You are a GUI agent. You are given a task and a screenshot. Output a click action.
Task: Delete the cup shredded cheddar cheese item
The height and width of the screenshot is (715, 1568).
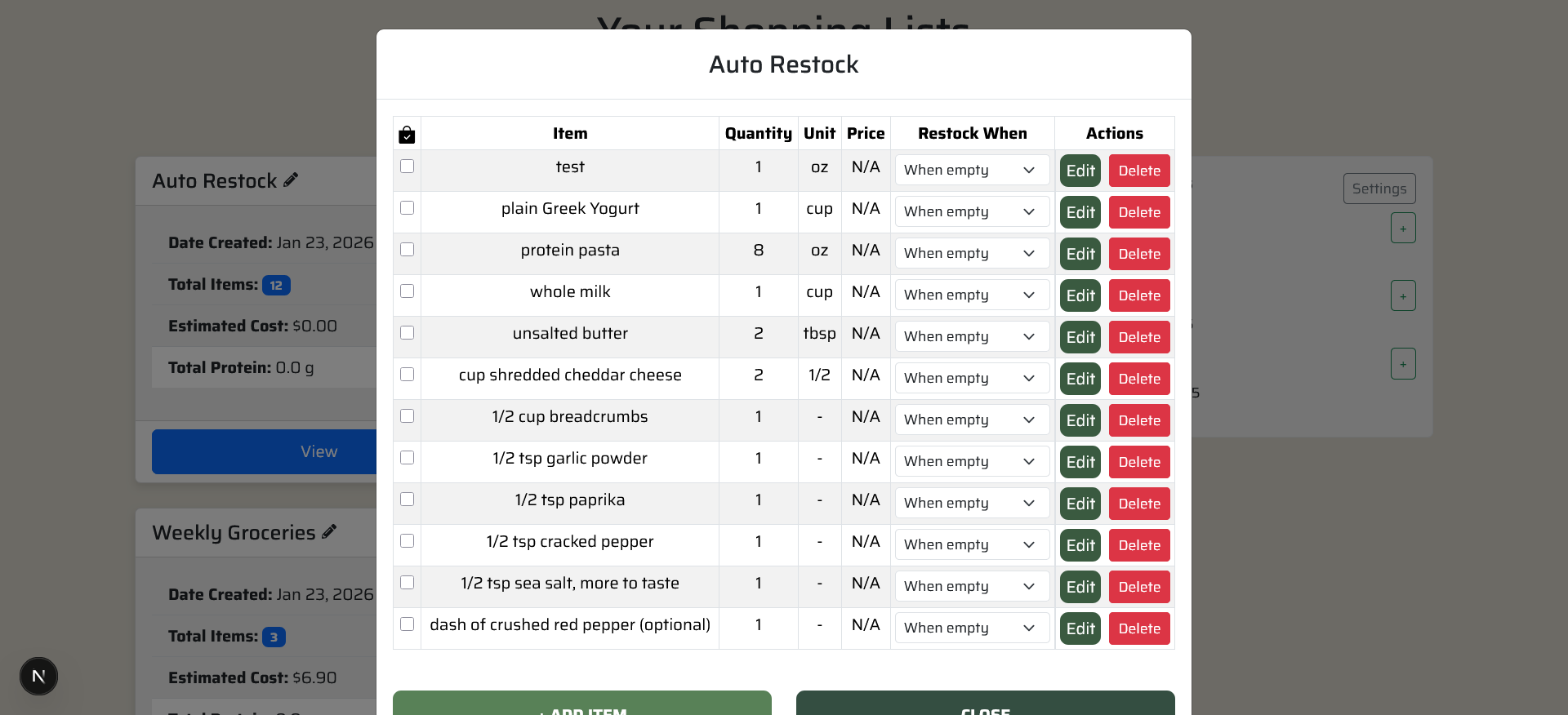coord(1138,379)
